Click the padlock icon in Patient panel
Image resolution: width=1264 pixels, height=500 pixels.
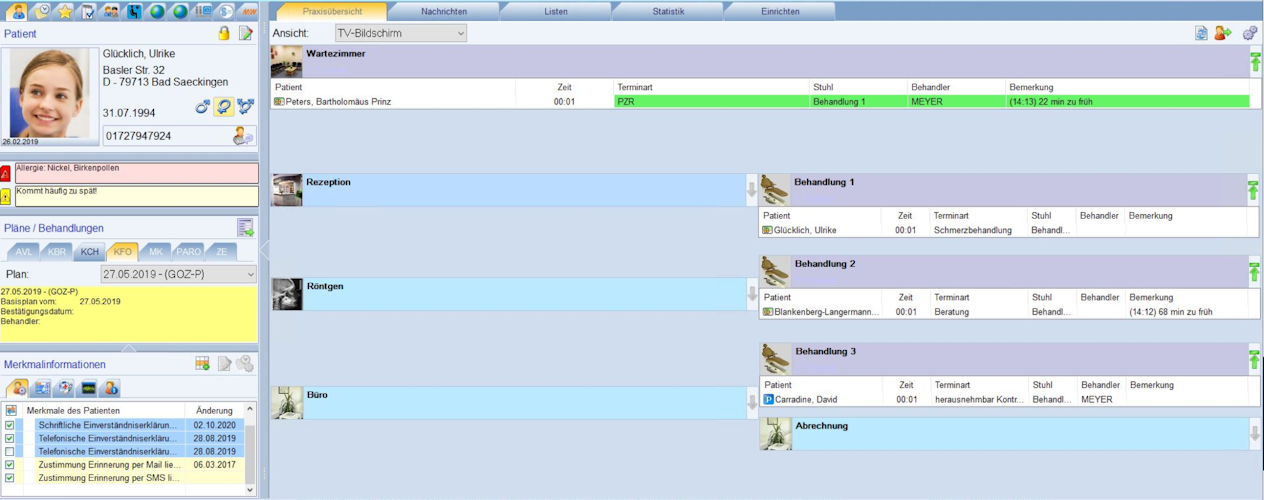click(224, 33)
